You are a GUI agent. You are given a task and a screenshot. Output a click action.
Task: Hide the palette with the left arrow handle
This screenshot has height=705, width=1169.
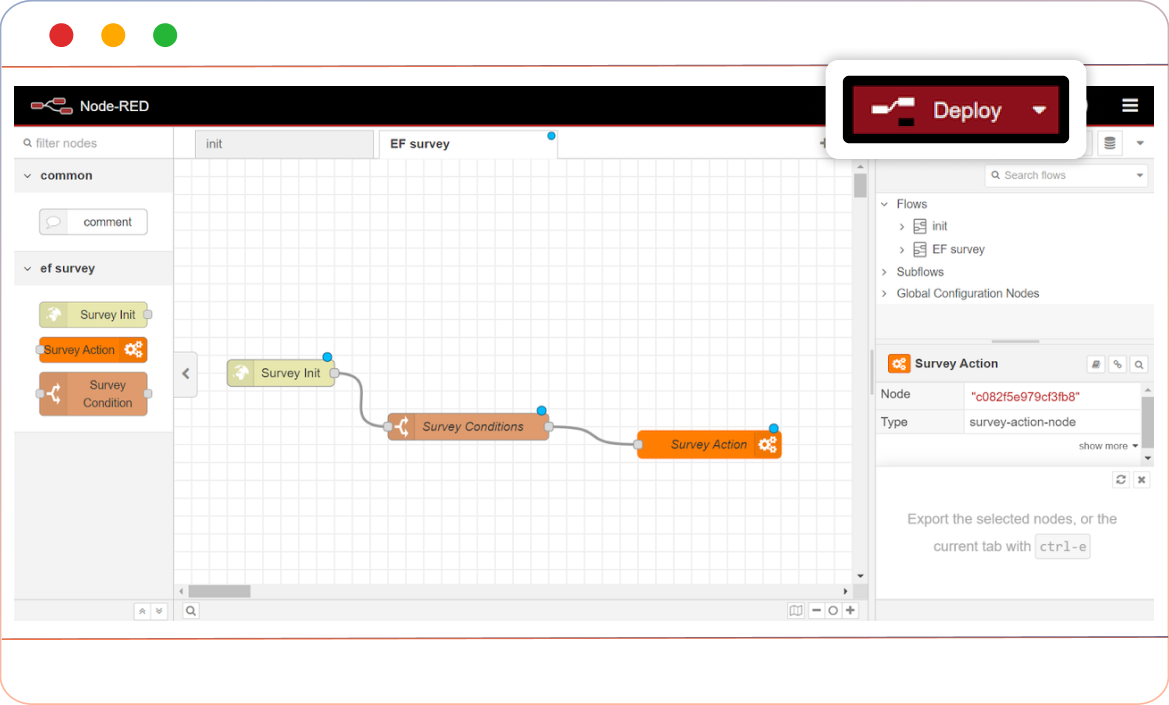tap(185, 374)
